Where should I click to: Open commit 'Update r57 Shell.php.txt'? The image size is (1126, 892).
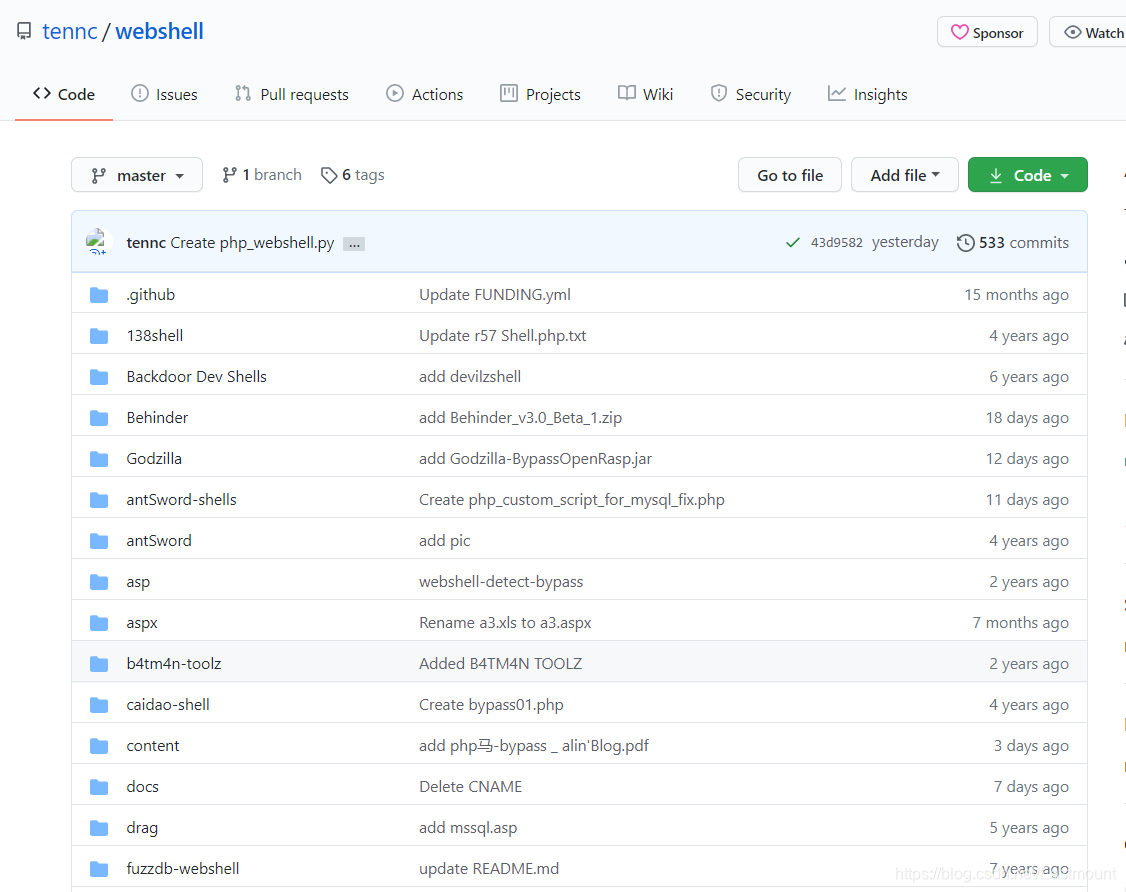(x=503, y=335)
